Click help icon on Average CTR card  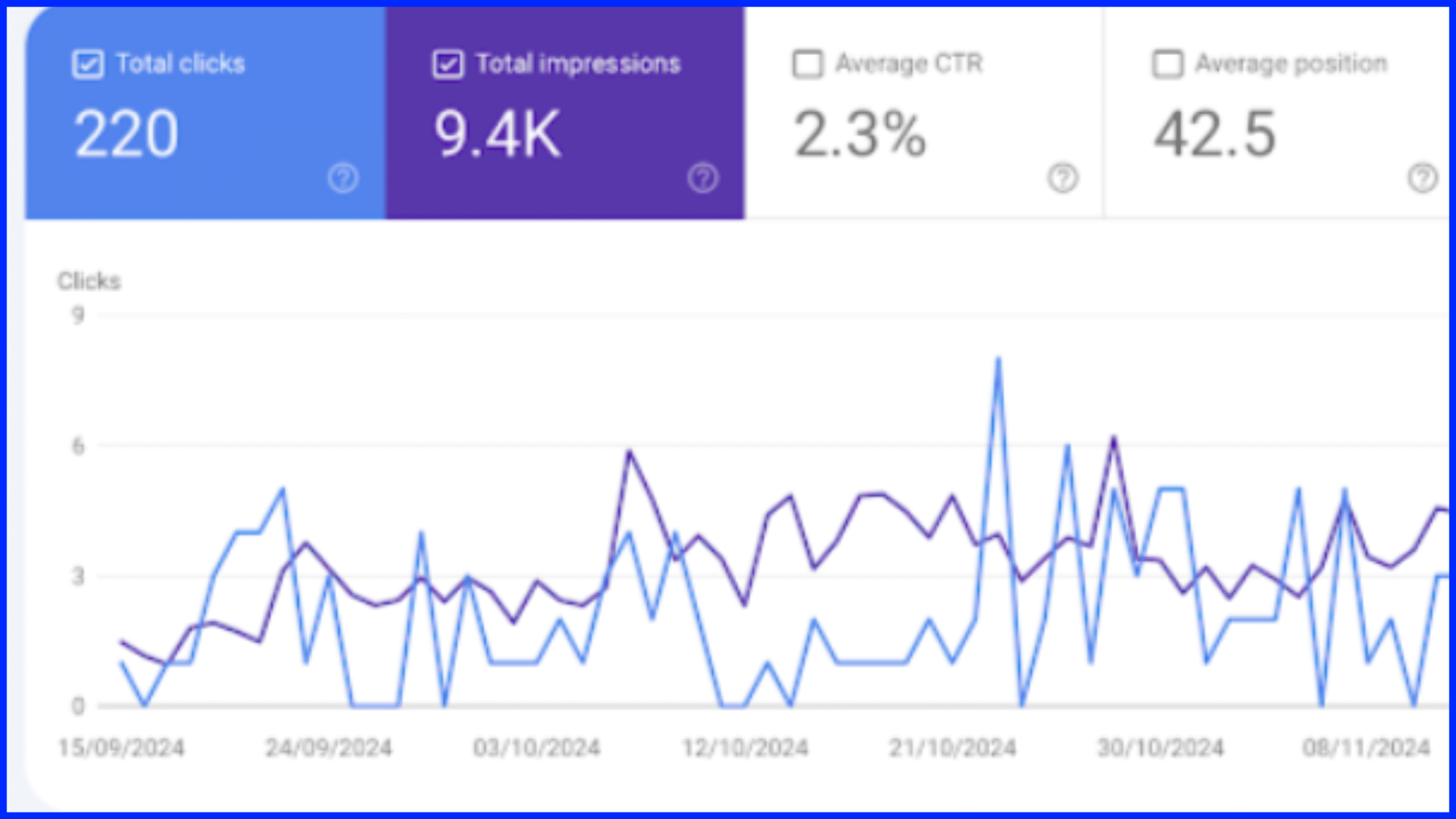[x=1062, y=179]
